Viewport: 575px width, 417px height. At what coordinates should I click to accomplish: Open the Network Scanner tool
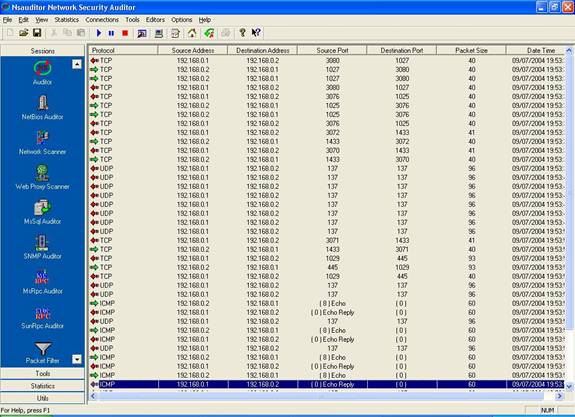point(43,142)
